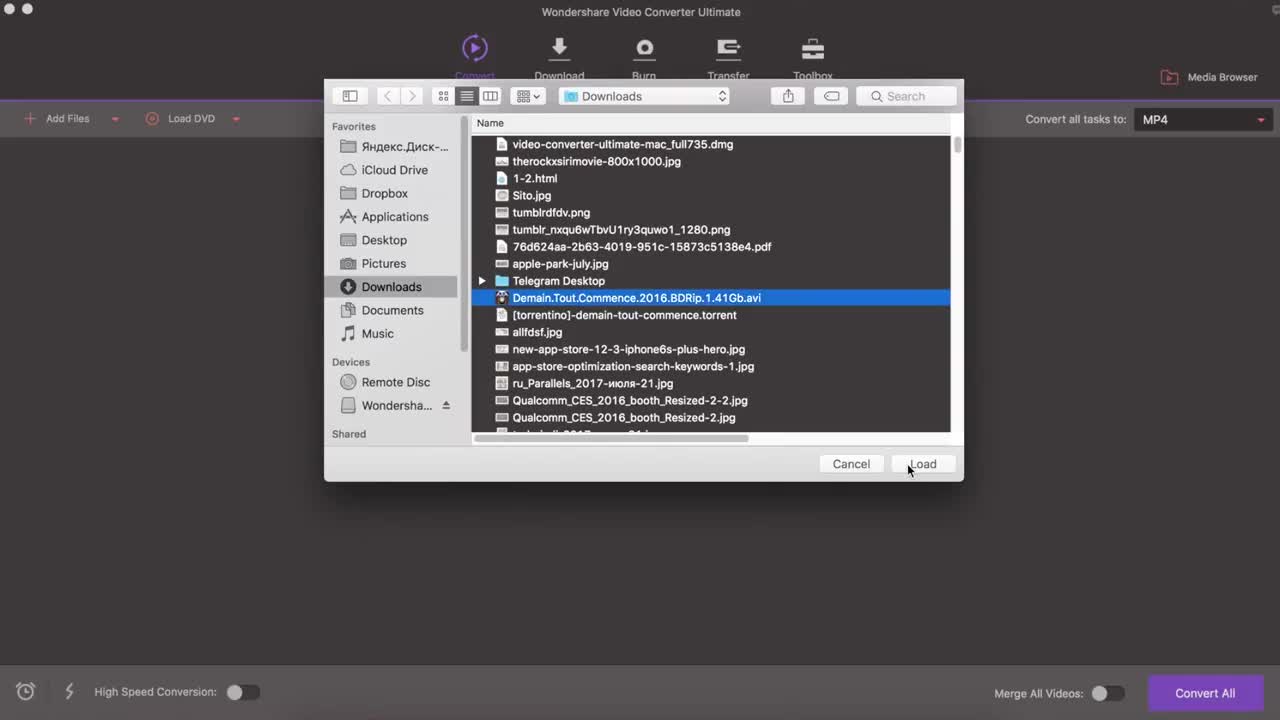Click the Cancel button
This screenshot has width=1280, height=720.
(851, 464)
